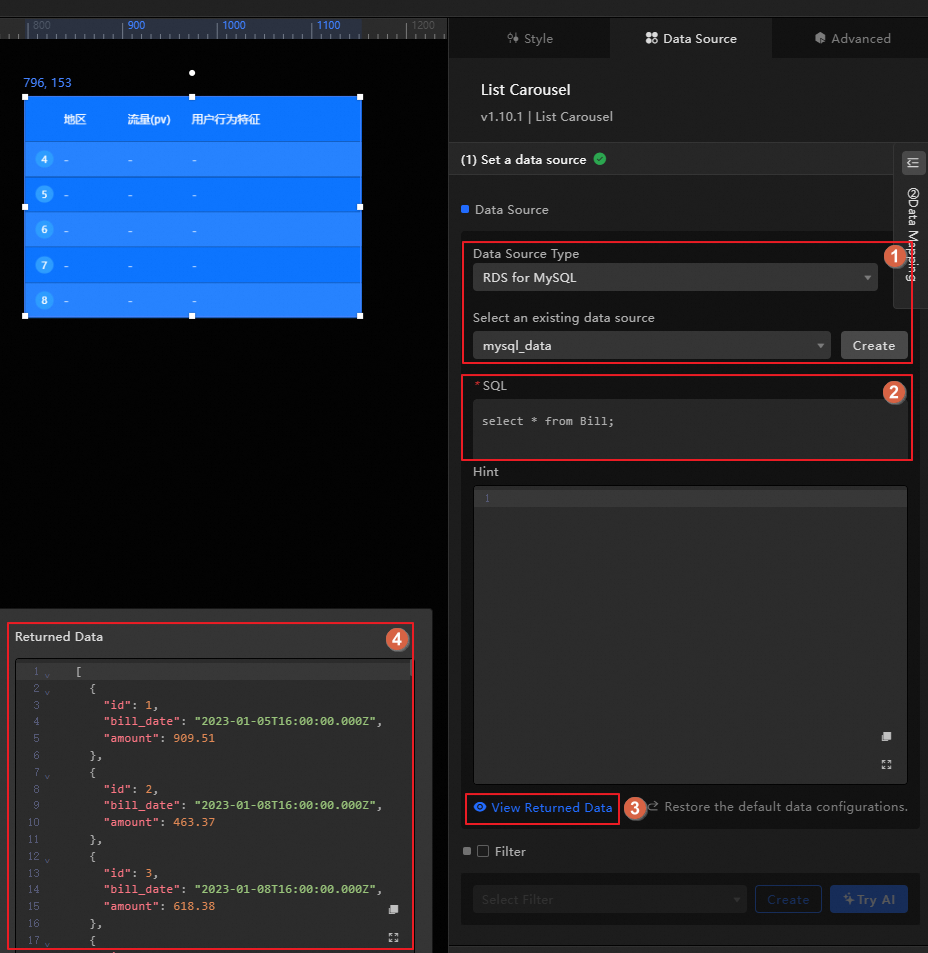Collapse JSON fold arrow on line 1

tap(47, 675)
